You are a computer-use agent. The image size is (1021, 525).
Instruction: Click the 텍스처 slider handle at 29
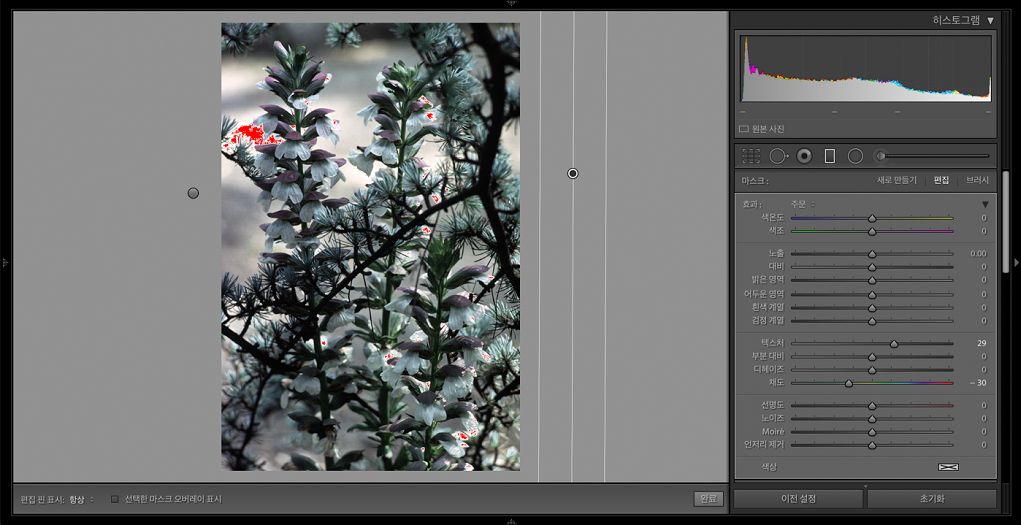click(894, 343)
